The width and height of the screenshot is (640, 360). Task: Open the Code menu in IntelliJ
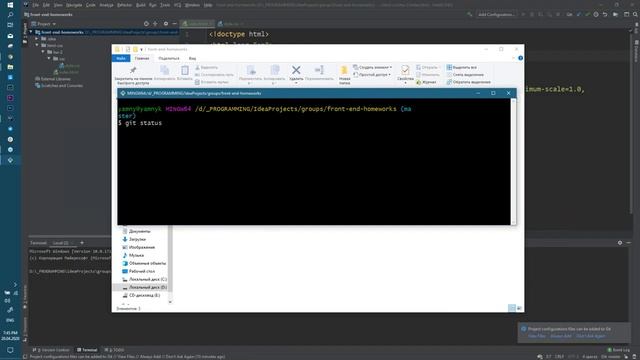pos(91,5)
